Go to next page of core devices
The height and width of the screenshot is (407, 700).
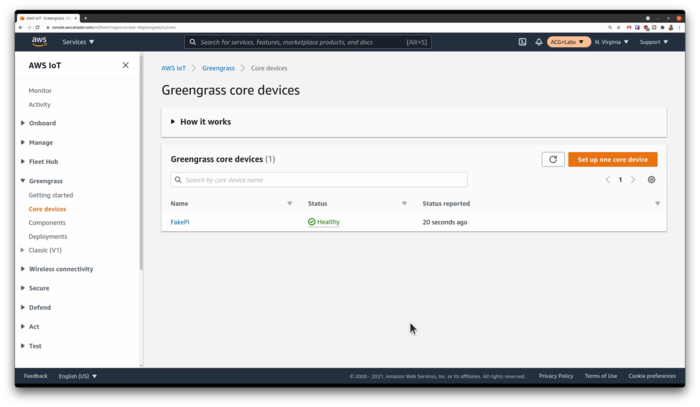click(633, 179)
